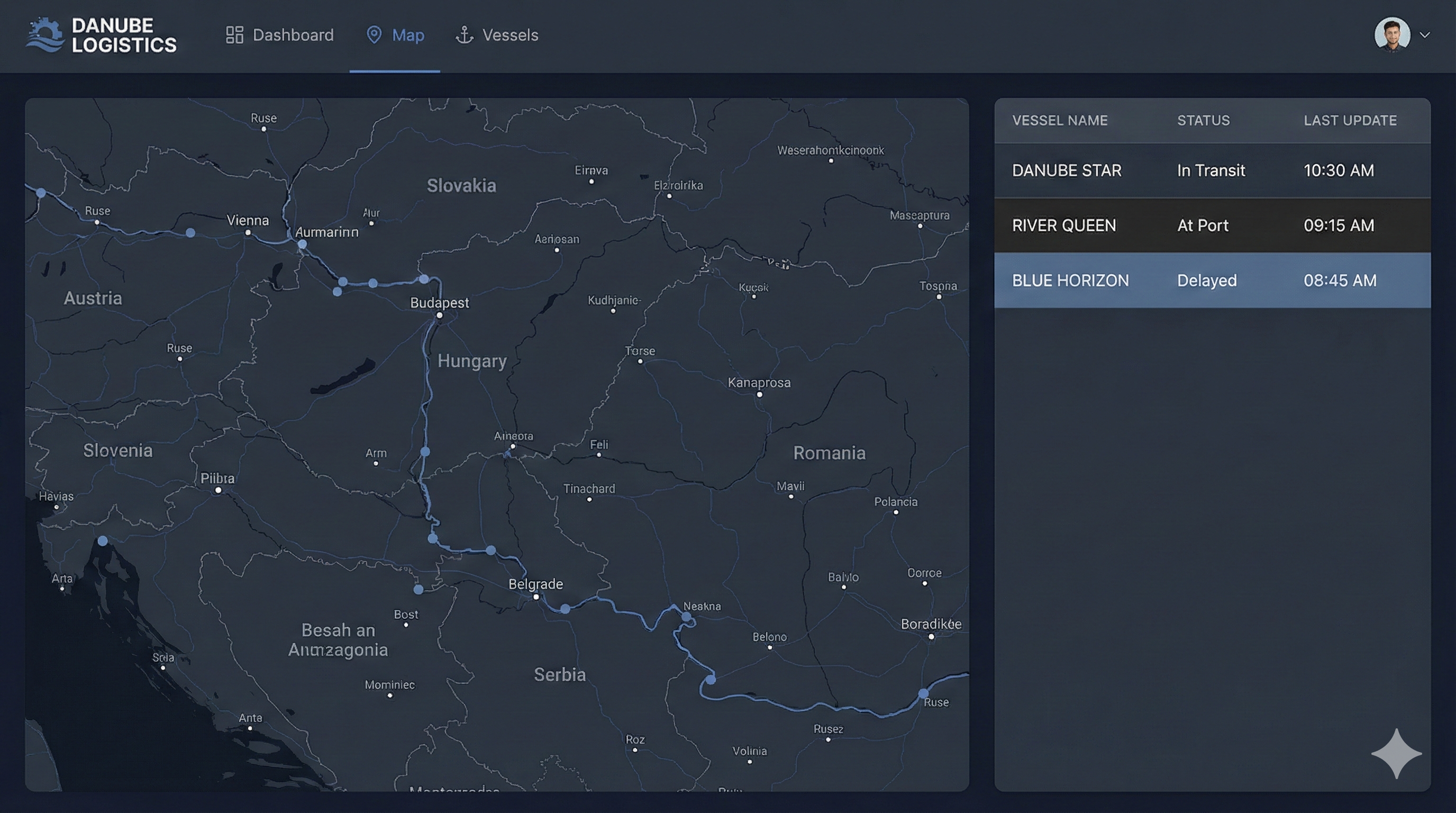
Task: Sort by the STATUS column header
Action: (x=1203, y=121)
